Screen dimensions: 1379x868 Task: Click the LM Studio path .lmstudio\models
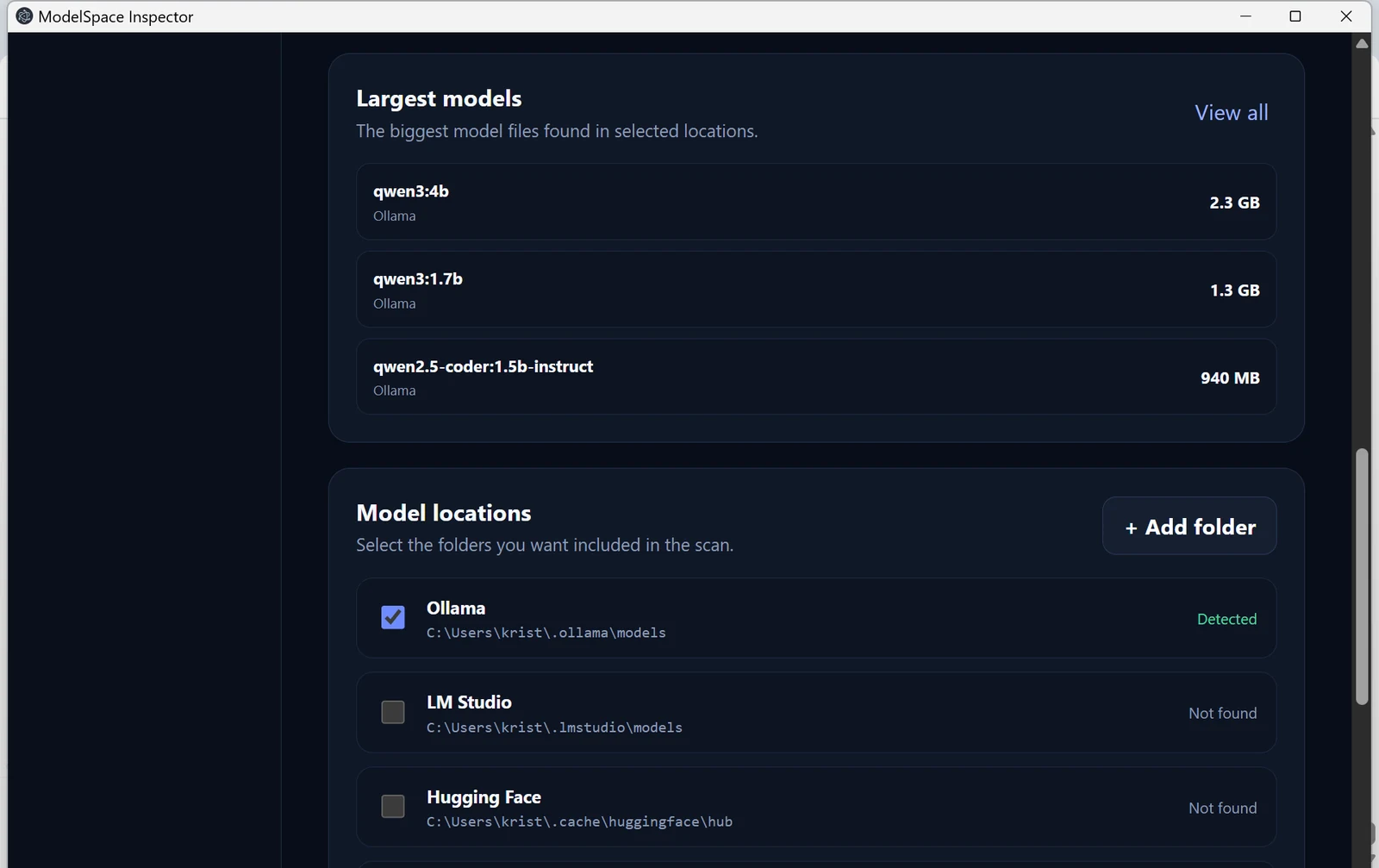(554, 727)
